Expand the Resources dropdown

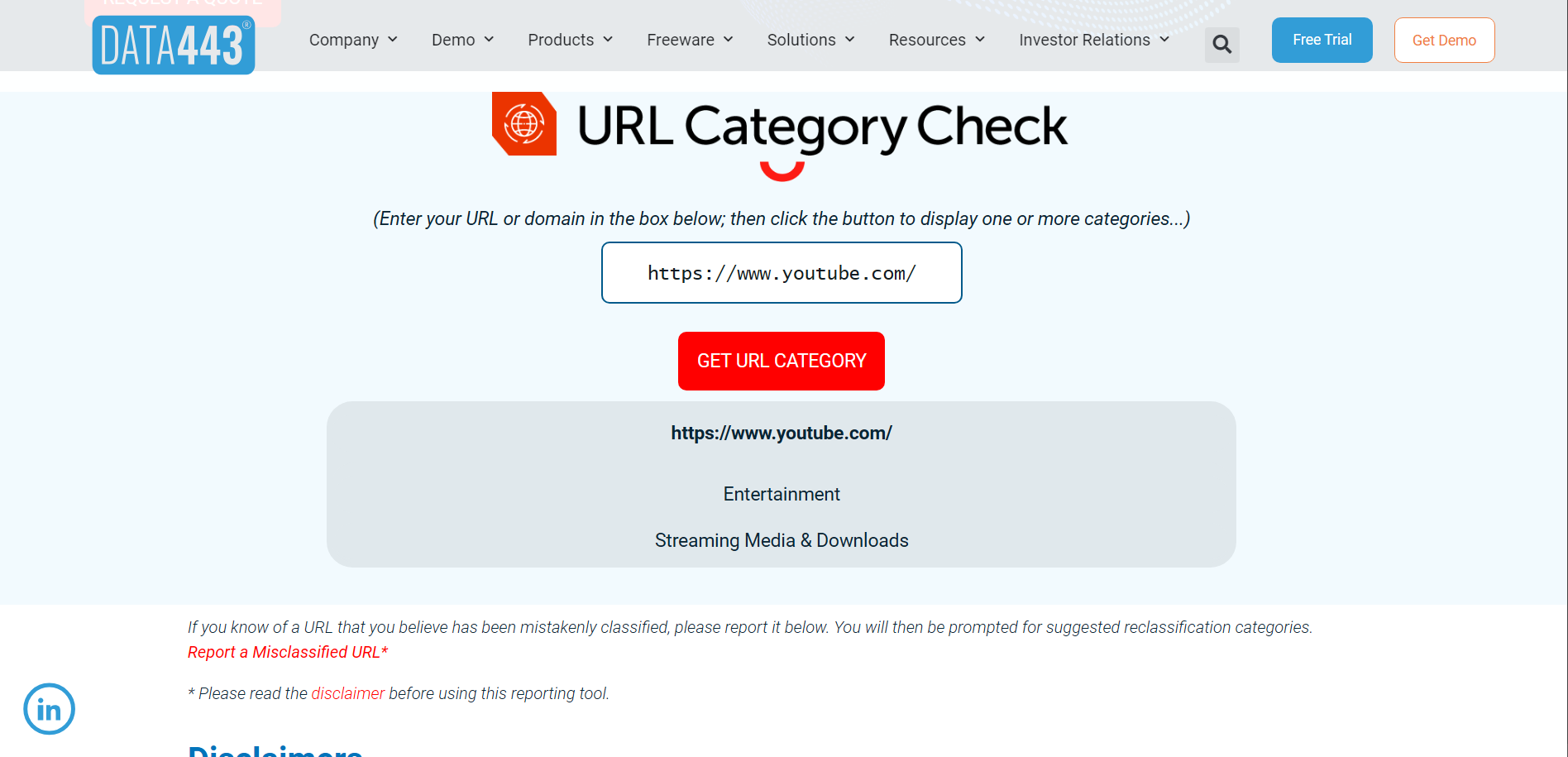pos(937,40)
